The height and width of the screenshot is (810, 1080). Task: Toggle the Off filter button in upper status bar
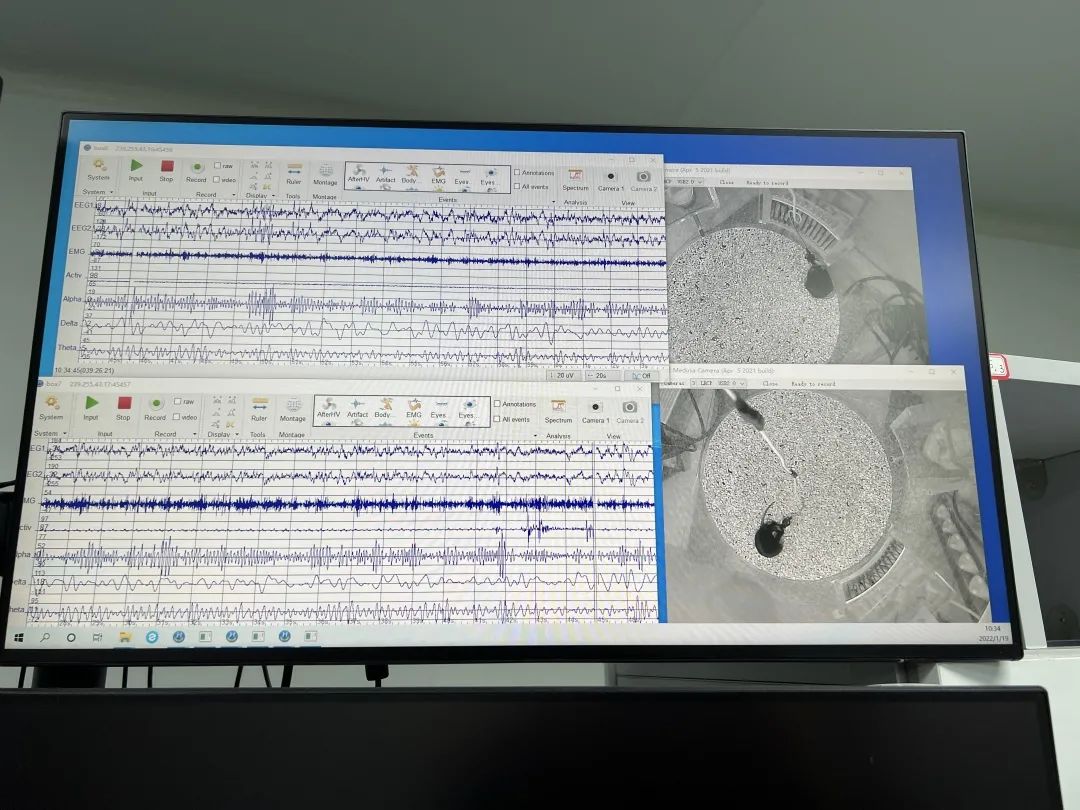641,376
